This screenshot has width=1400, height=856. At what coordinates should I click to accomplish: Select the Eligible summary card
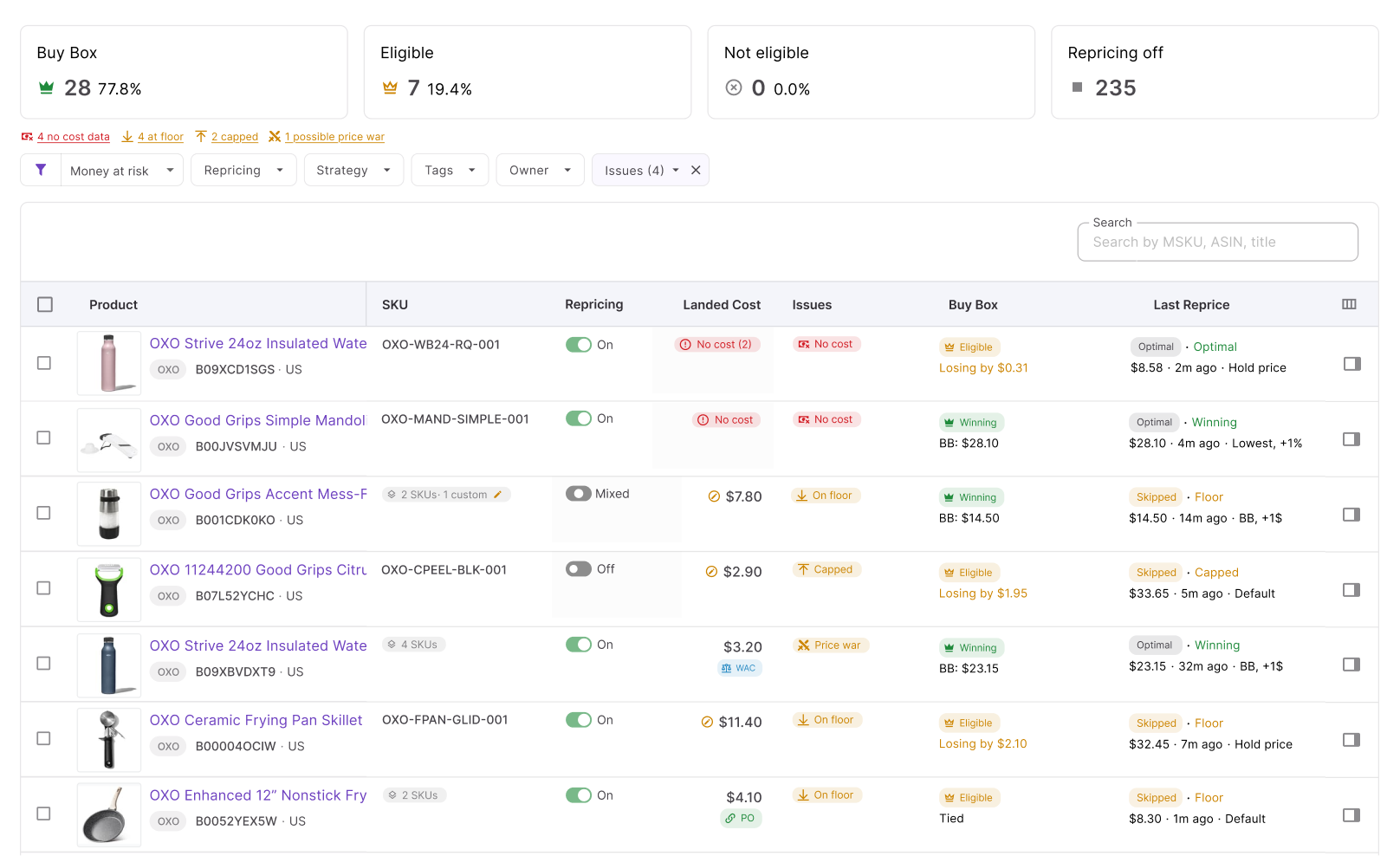(x=528, y=72)
